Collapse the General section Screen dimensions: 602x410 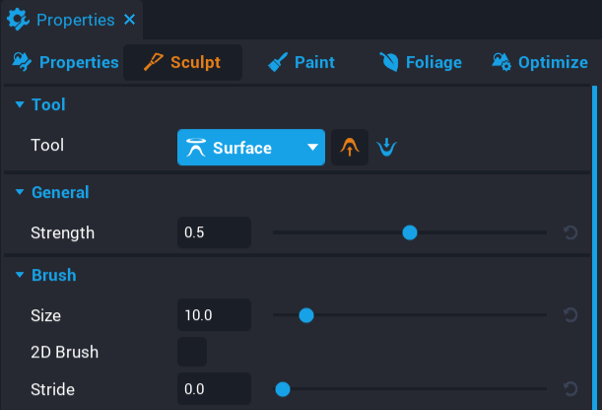tap(19, 192)
